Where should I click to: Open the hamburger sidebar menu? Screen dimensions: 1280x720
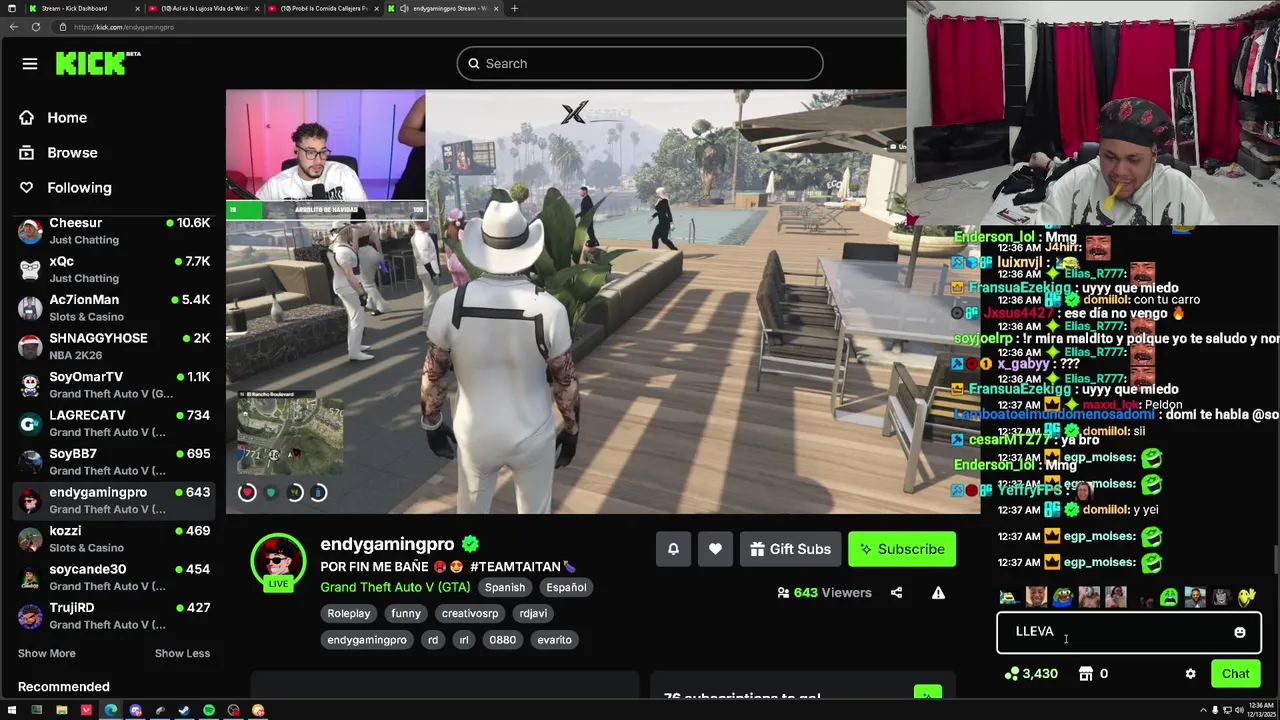tap(30, 64)
